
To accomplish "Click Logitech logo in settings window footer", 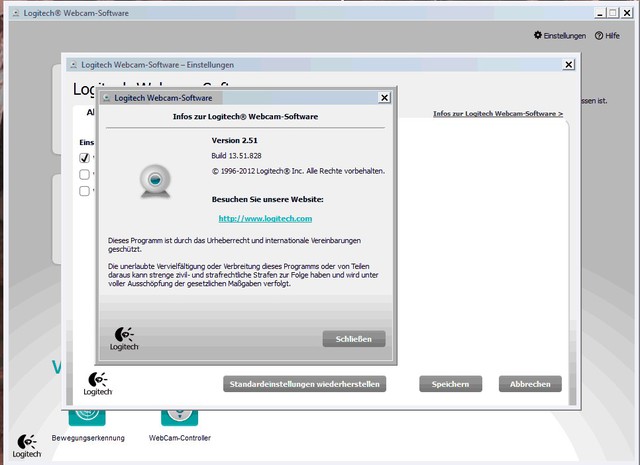I will [x=98, y=384].
